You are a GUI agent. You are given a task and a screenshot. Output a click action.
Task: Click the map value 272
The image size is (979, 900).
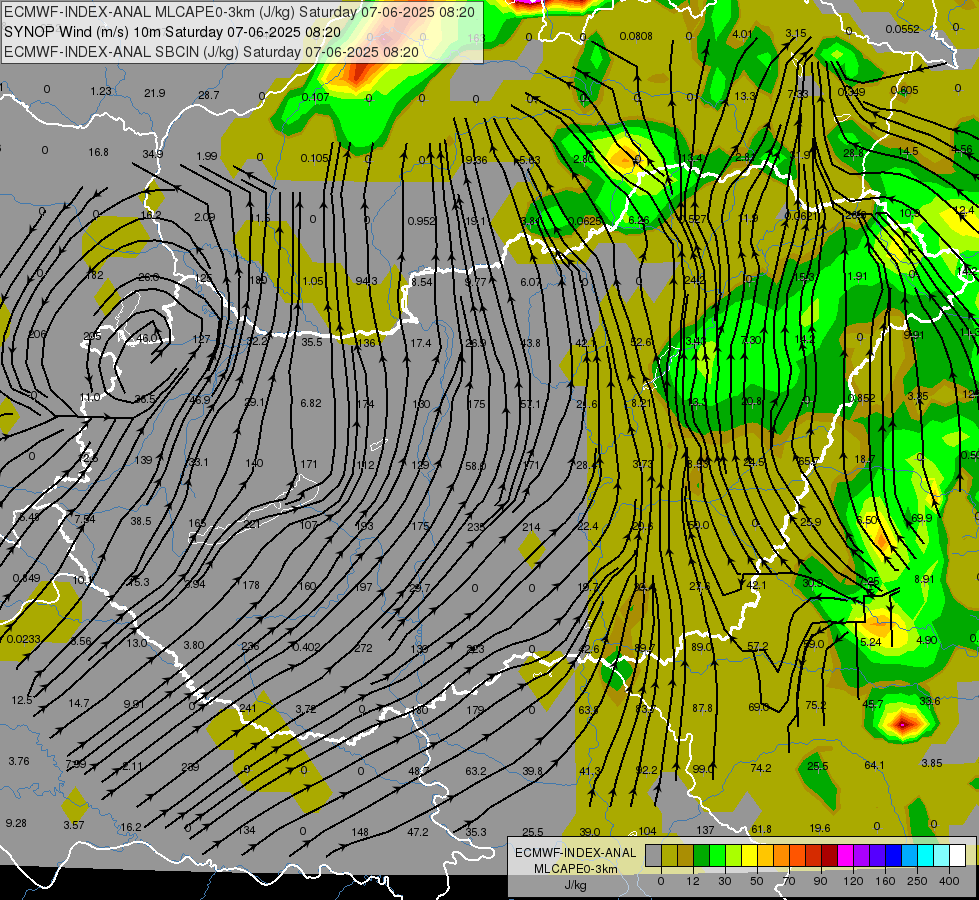tap(363, 648)
